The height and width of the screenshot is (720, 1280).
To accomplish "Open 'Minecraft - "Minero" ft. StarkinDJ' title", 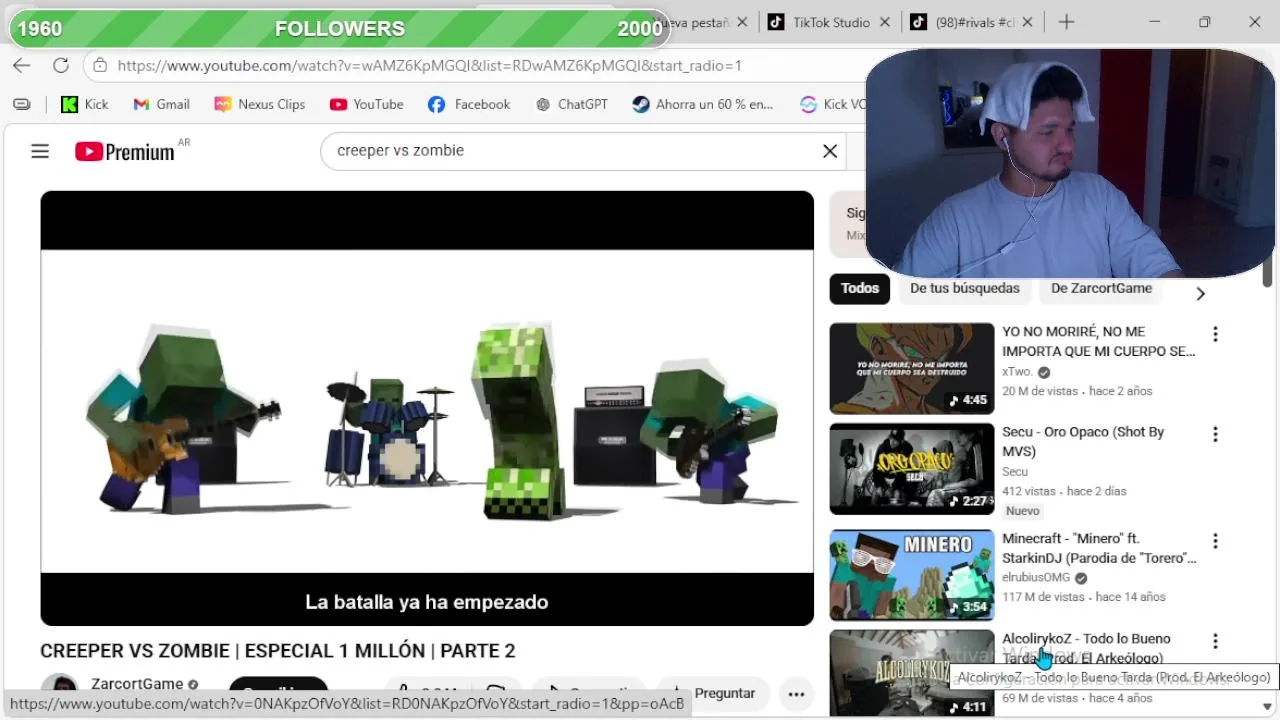I will (x=1099, y=548).
